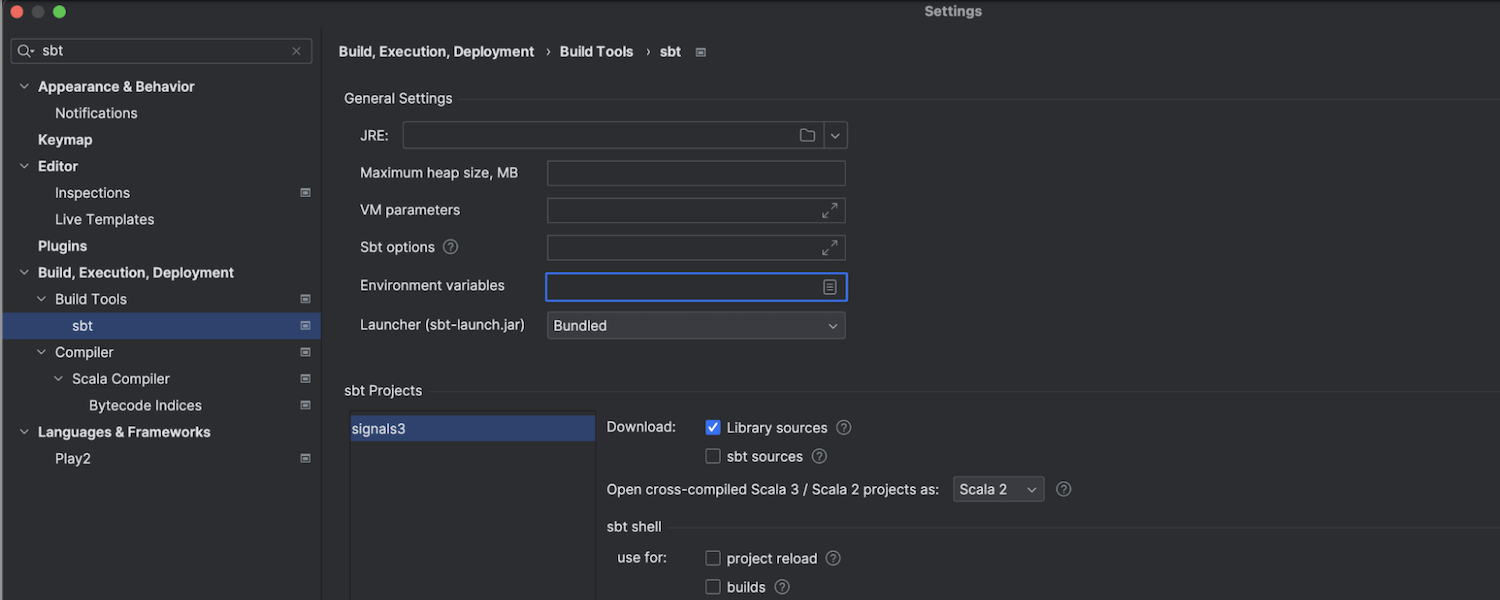Open the Environment variables editor icon
The image size is (1500, 600).
pos(829,287)
